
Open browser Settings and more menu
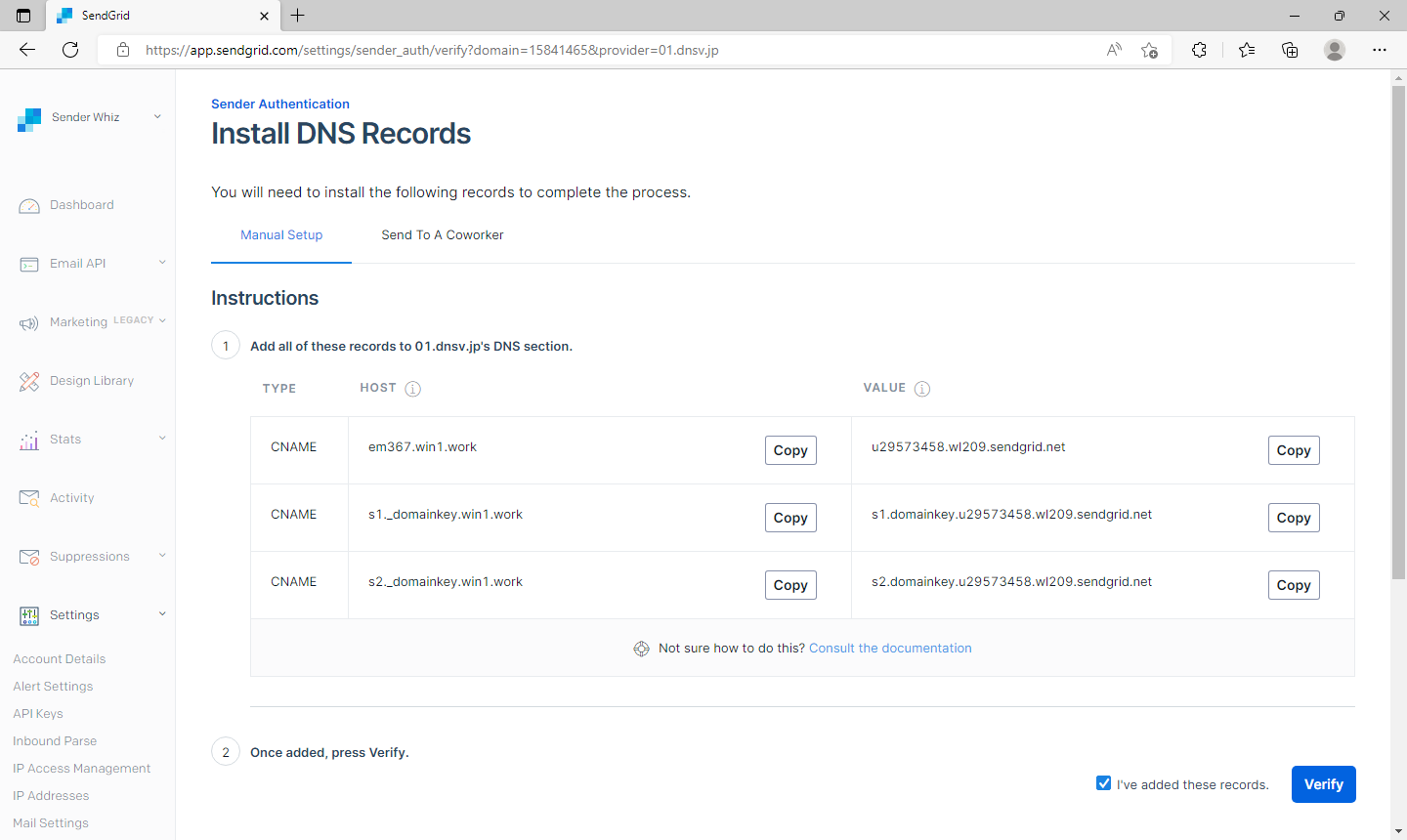(1380, 50)
